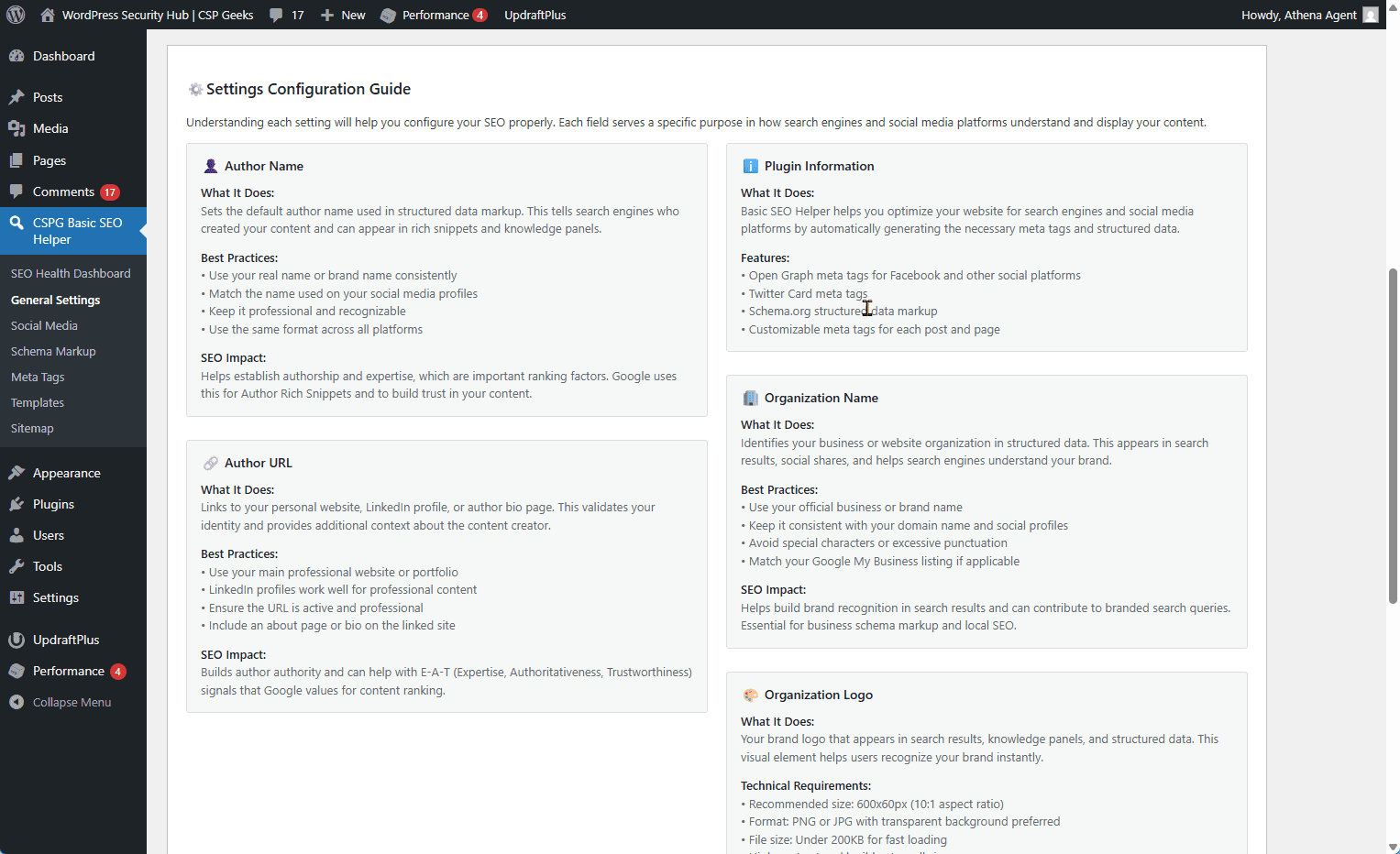Open the site home icon in admin bar

pyautogui.click(x=48, y=15)
